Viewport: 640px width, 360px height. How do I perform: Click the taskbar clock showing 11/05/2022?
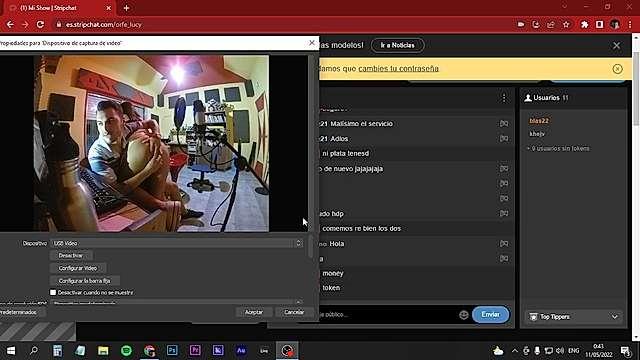pos(599,351)
